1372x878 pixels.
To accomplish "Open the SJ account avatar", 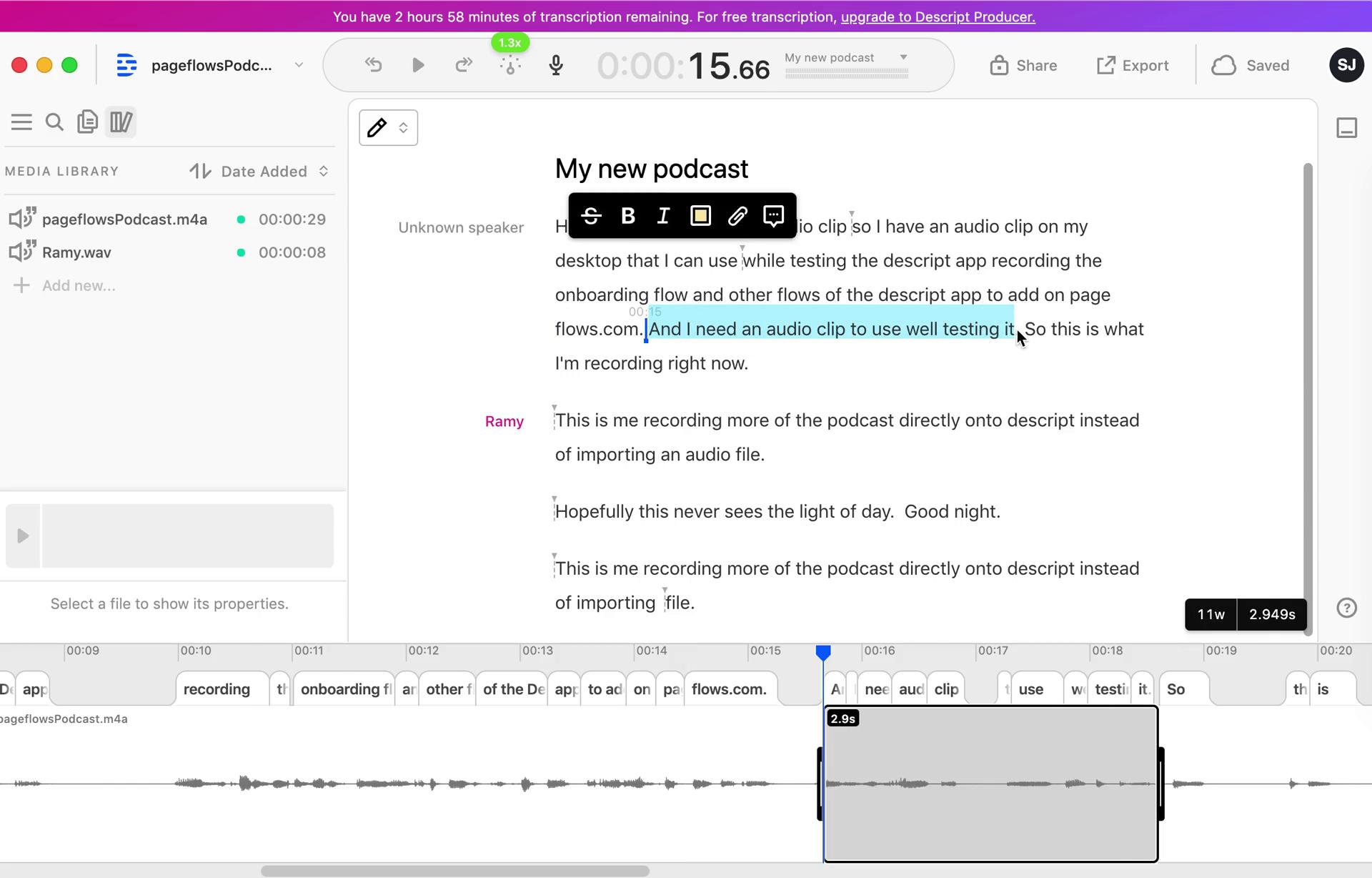I will click(x=1346, y=65).
